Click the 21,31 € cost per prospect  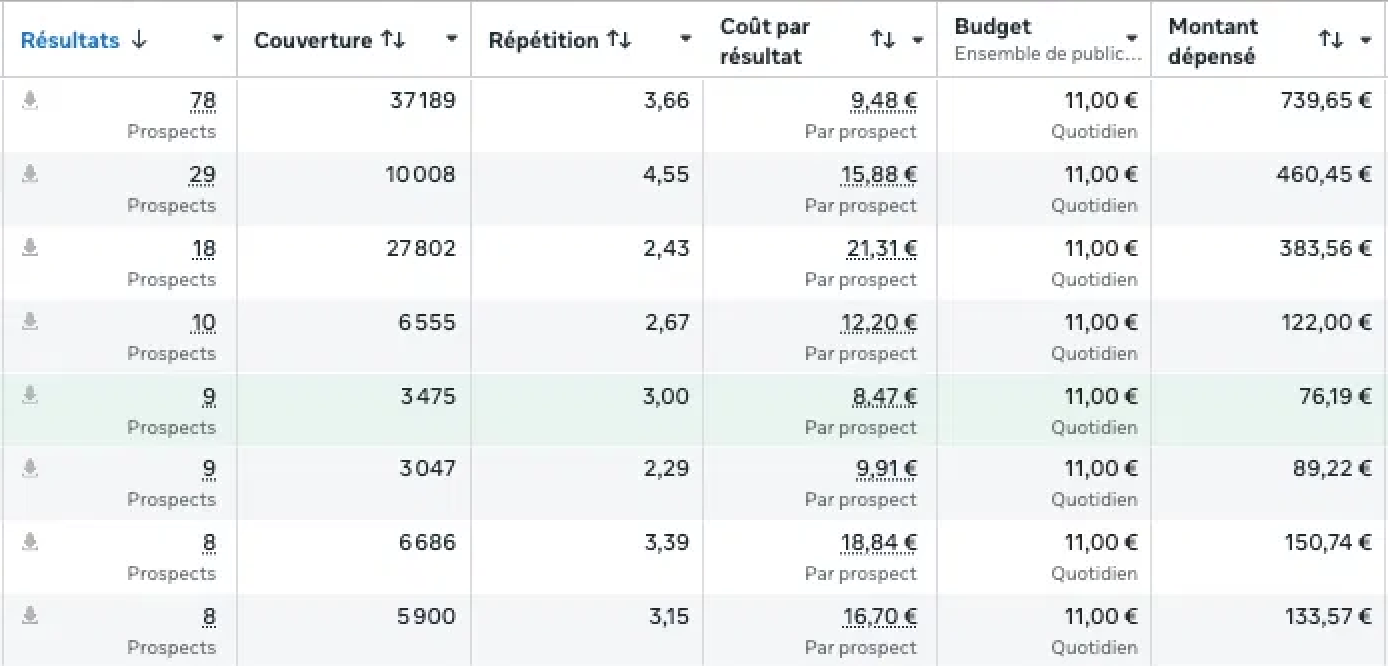(x=881, y=249)
